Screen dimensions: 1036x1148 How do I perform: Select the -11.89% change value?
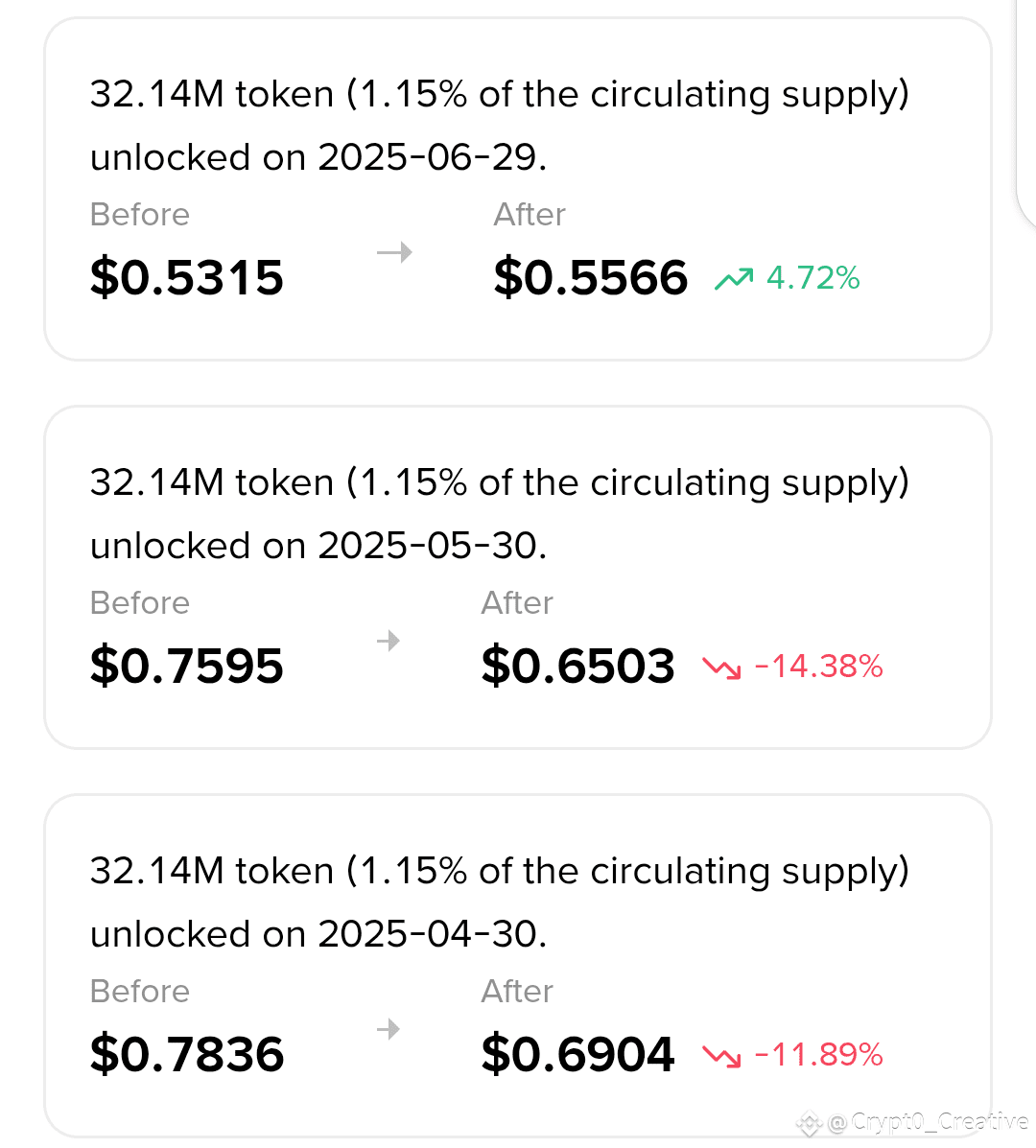(x=818, y=1055)
